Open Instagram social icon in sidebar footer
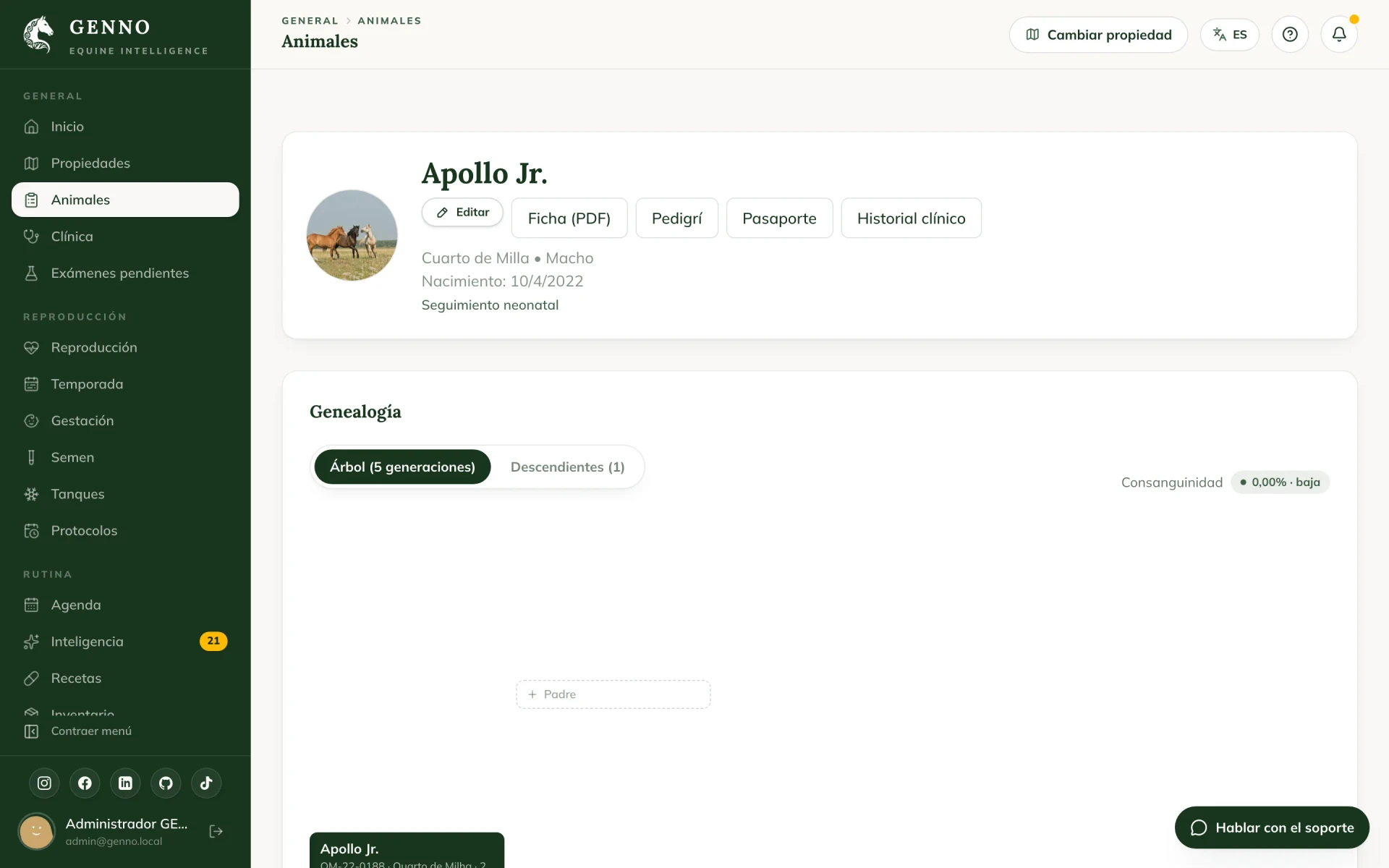This screenshot has height=868, width=1389. pyautogui.click(x=44, y=783)
